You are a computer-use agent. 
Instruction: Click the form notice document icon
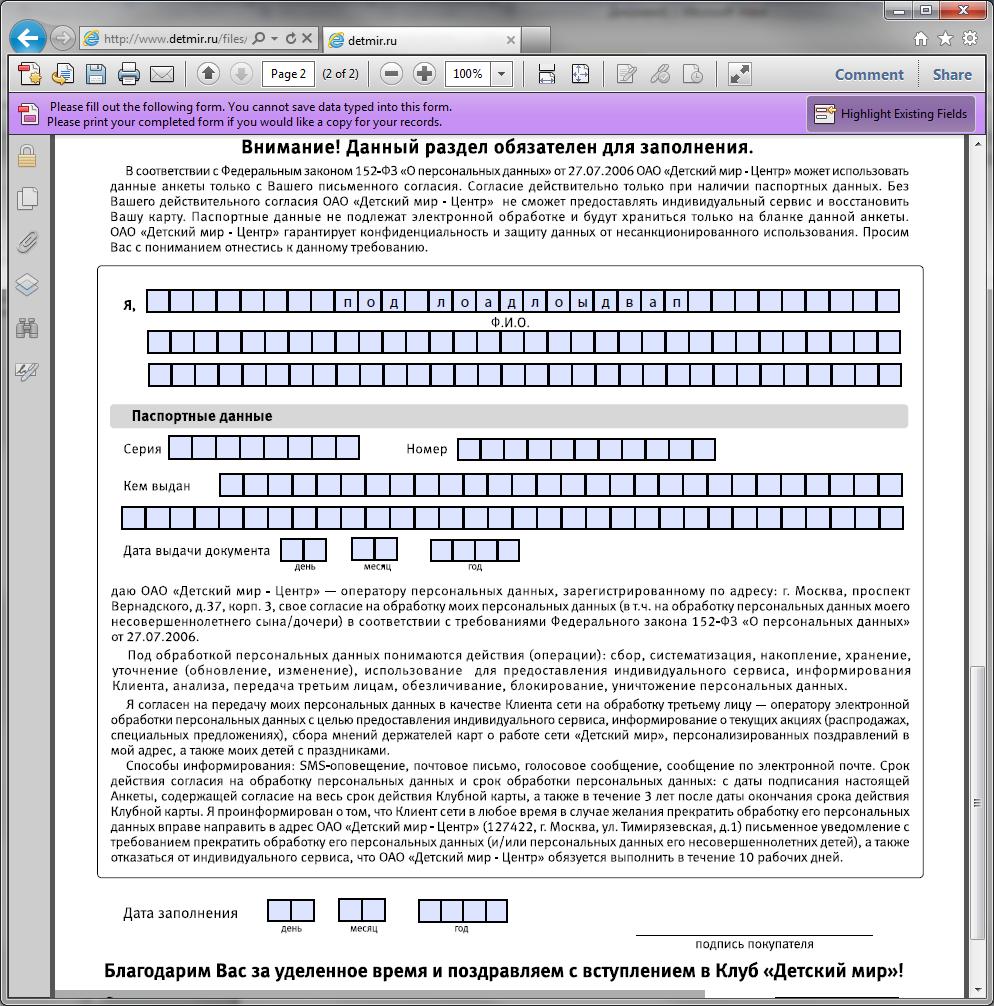[28, 114]
